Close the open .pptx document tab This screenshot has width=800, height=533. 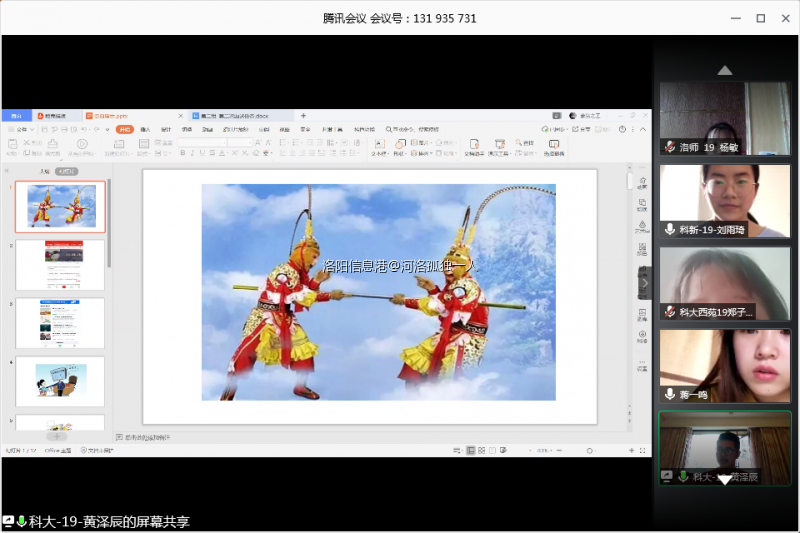click(x=180, y=116)
